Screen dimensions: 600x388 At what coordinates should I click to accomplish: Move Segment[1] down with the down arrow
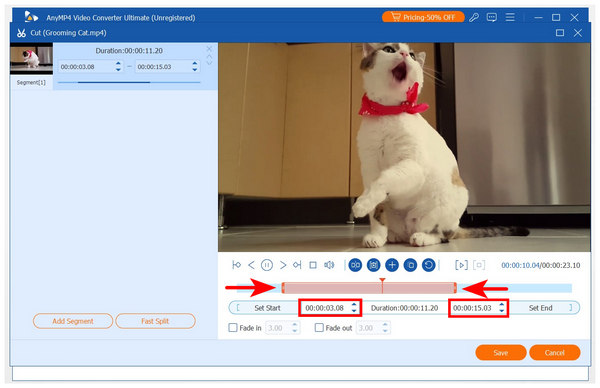pyautogui.click(x=209, y=63)
